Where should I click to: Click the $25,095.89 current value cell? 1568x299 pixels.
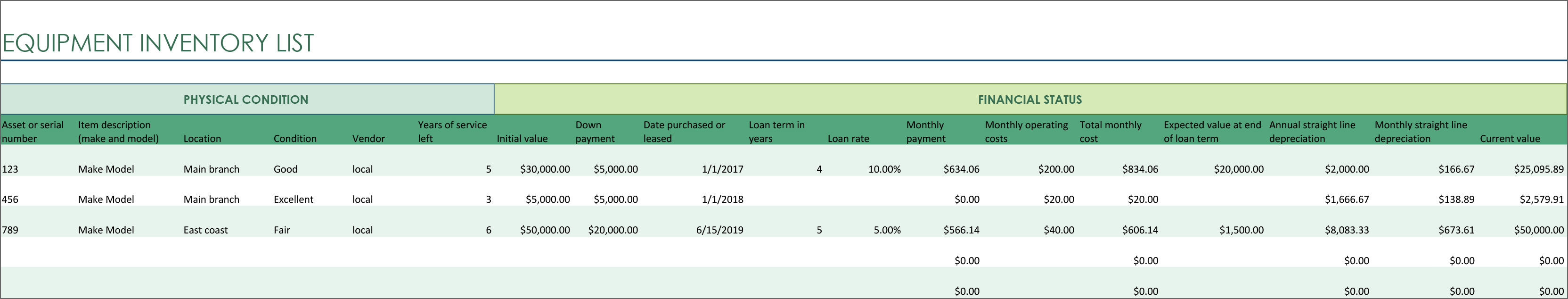click(x=1538, y=169)
